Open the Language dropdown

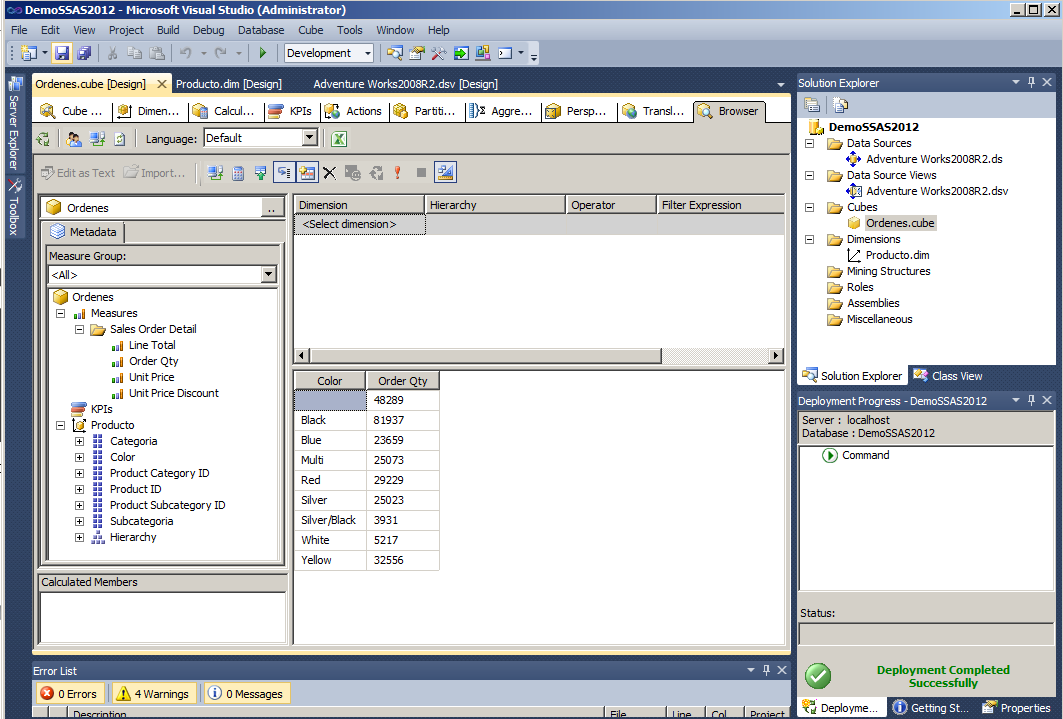tap(309, 139)
